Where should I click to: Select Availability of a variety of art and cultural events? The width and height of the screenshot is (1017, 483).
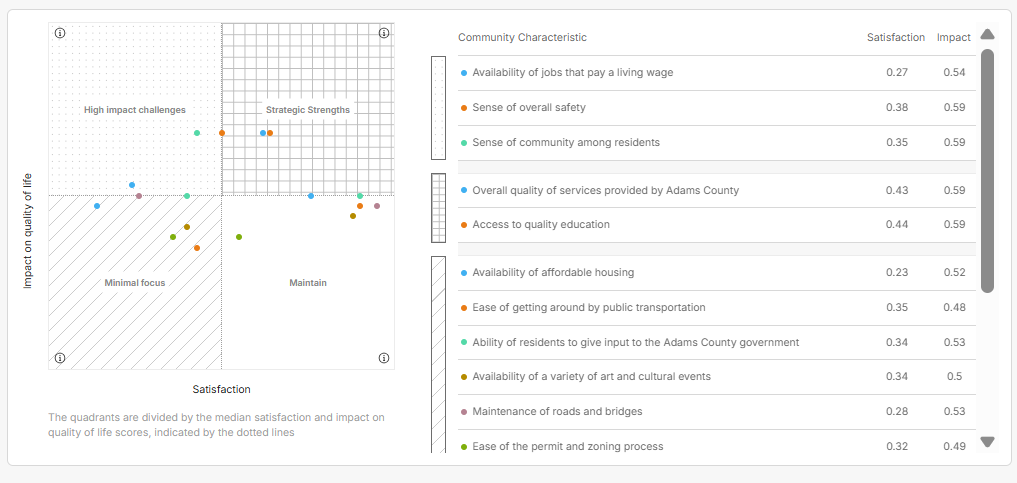pos(717,377)
